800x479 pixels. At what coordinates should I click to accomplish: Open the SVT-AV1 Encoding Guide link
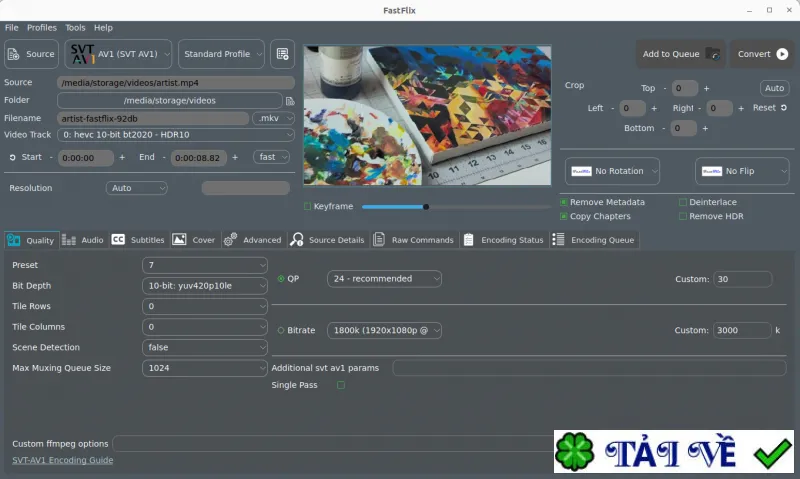[x=63, y=460]
